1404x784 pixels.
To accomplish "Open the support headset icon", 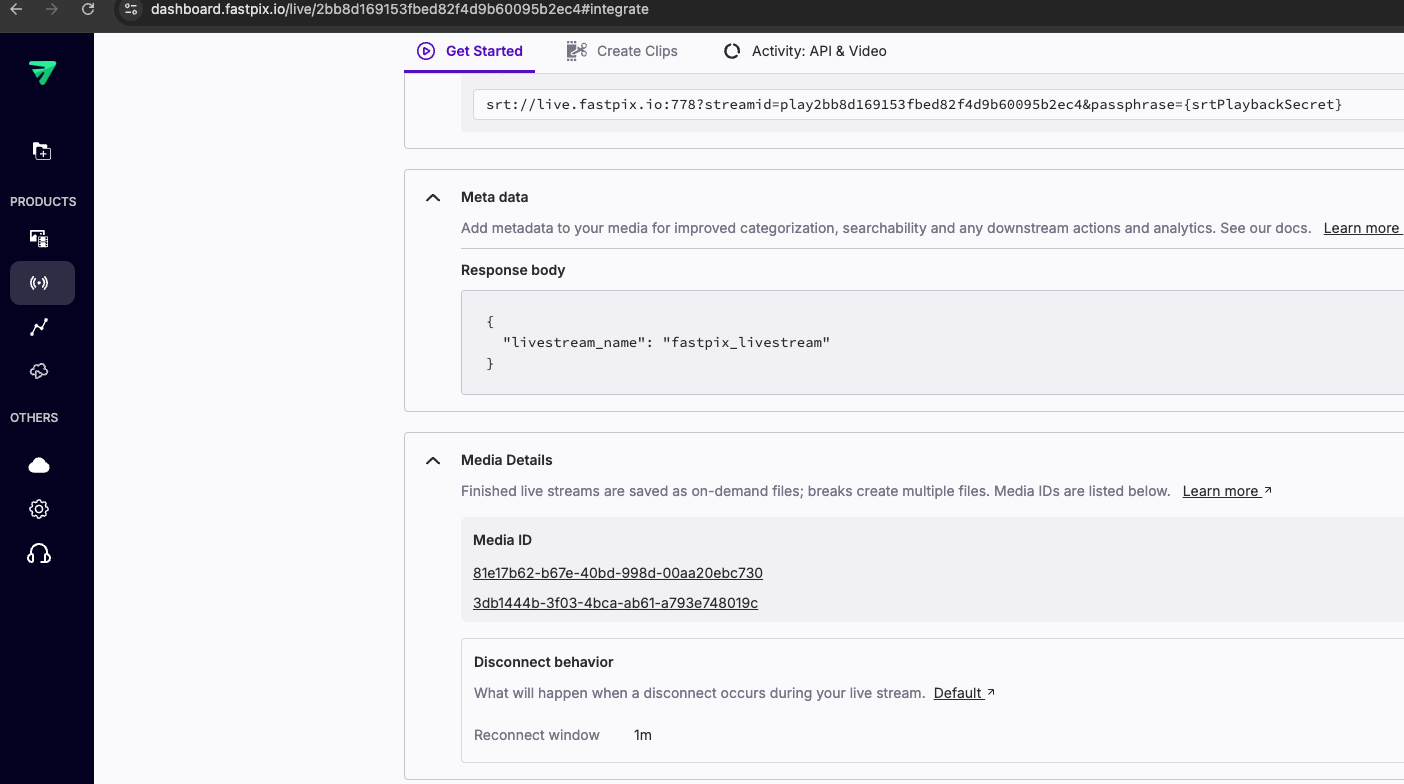I will click(38, 553).
